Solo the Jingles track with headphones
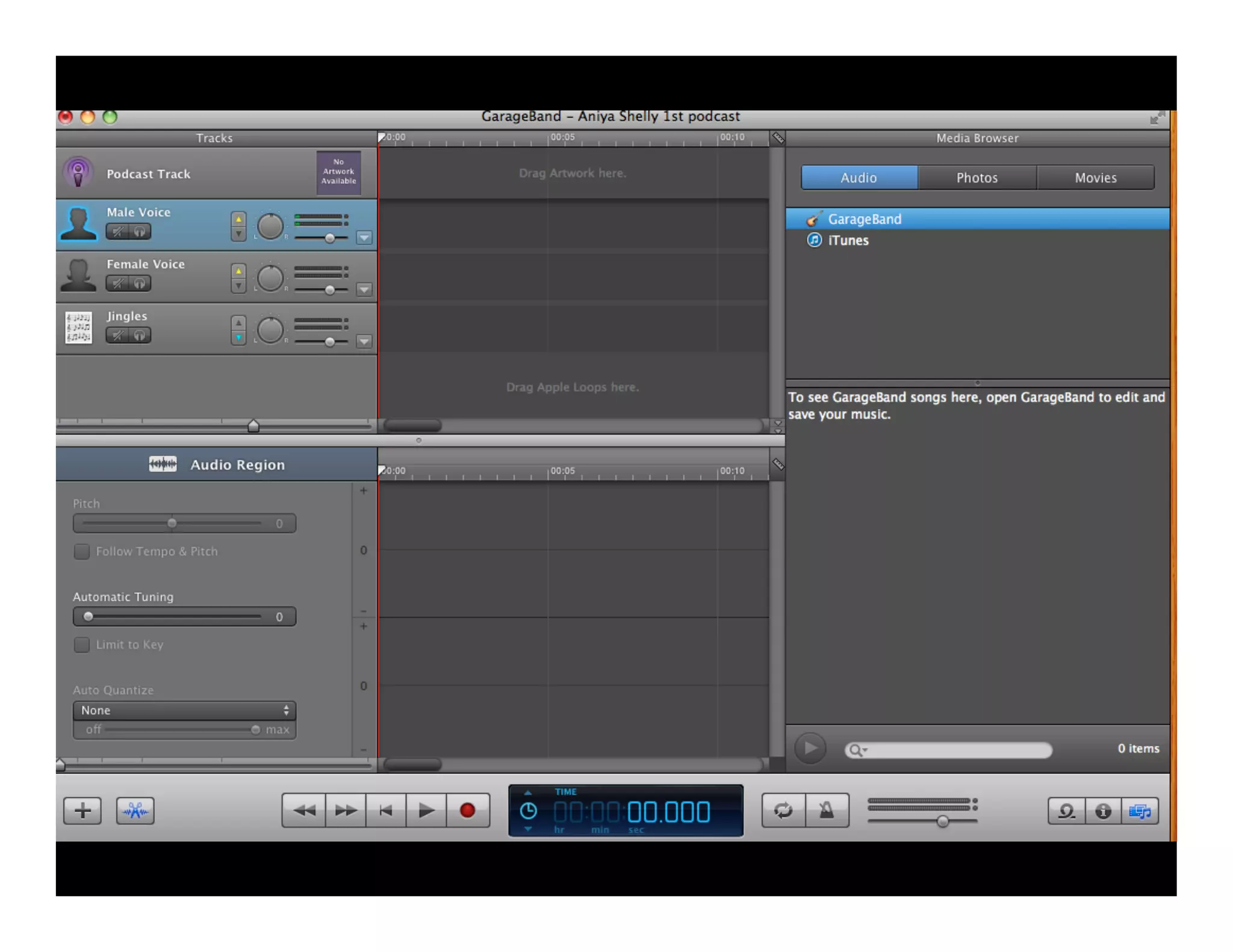The width and height of the screenshot is (1233, 952). coord(140,335)
